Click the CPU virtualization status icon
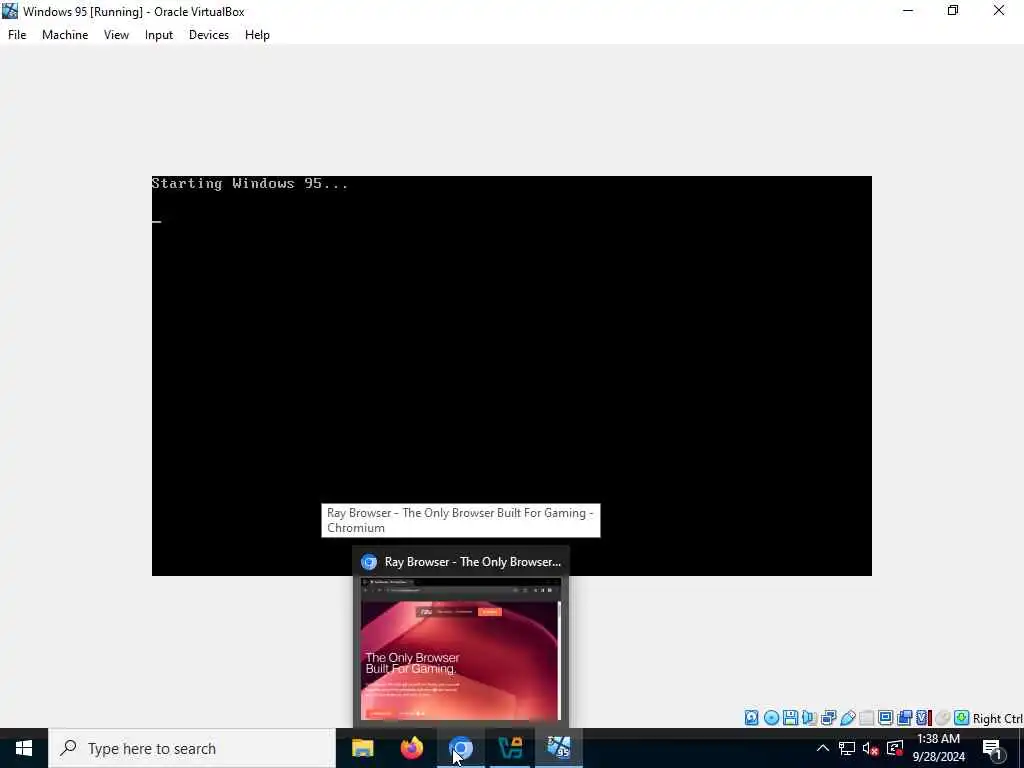This screenshot has height=768, width=1024. tap(923, 718)
